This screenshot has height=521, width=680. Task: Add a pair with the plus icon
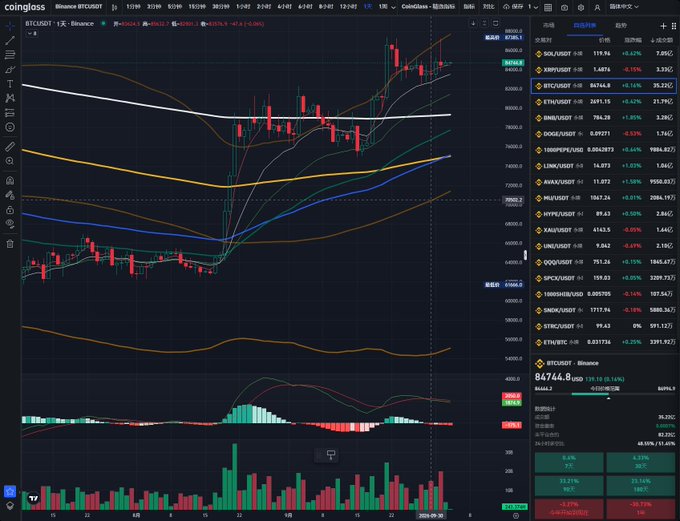[663, 26]
